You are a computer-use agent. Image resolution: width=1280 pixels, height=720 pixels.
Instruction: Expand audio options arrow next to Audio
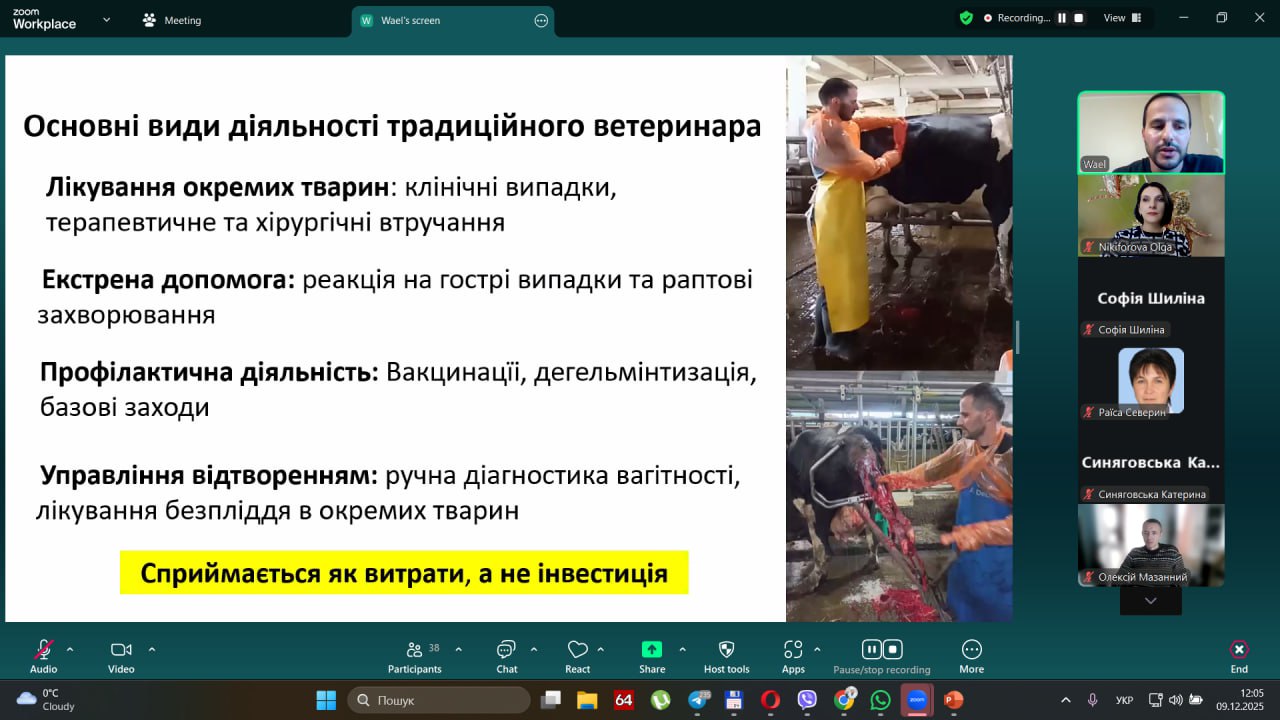(70, 649)
